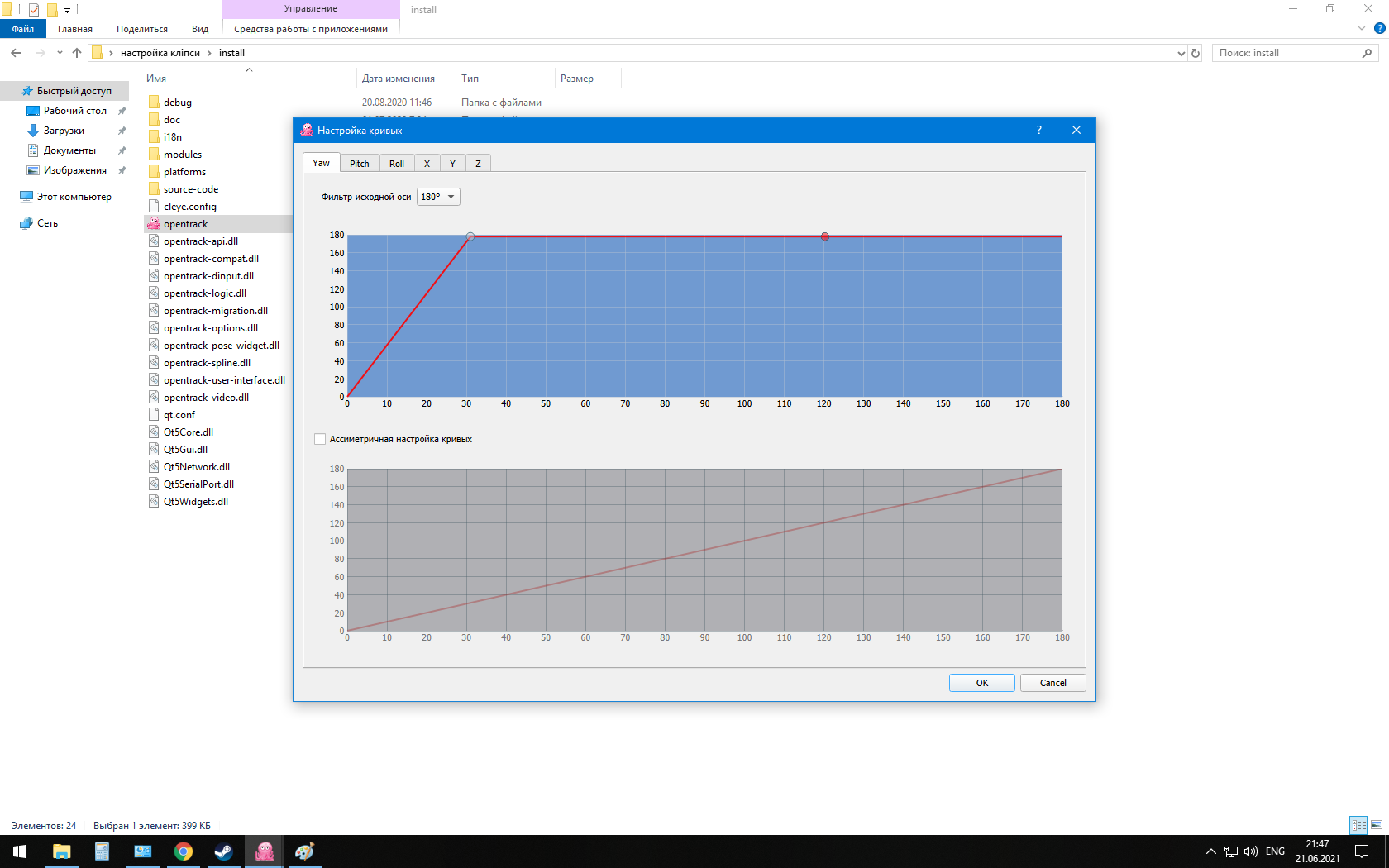The height and width of the screenshot is (868, 1389).
Task: Click OK in the curve settings dialog
Action: (x=981, y=683)
